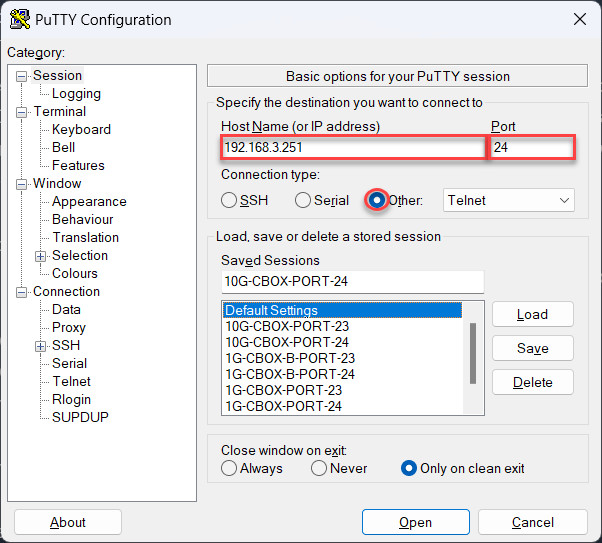
Task: Select 1G-CBOX-B-PORT-23 saved session
Action: [290, 358]
